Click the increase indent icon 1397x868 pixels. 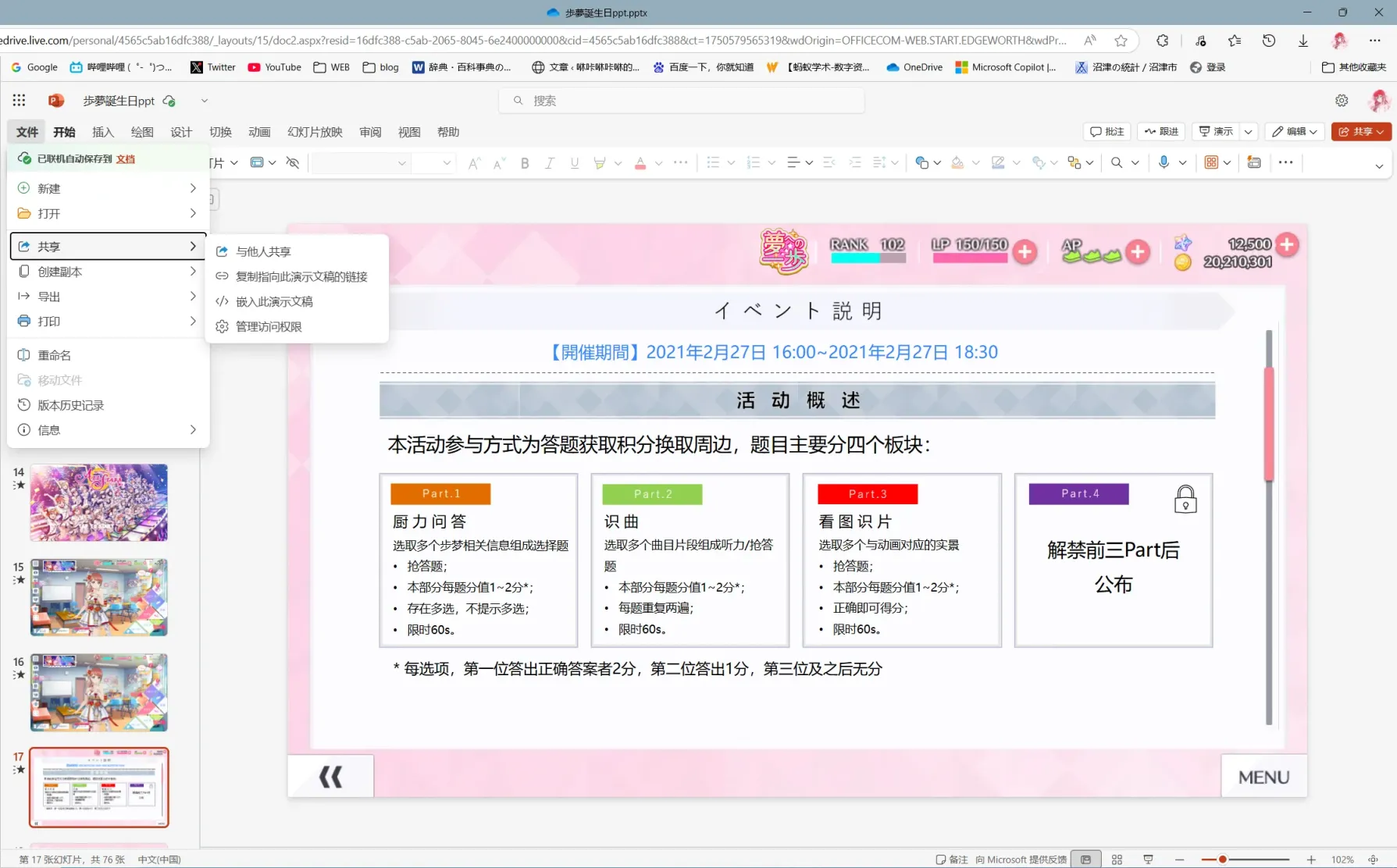855,162
